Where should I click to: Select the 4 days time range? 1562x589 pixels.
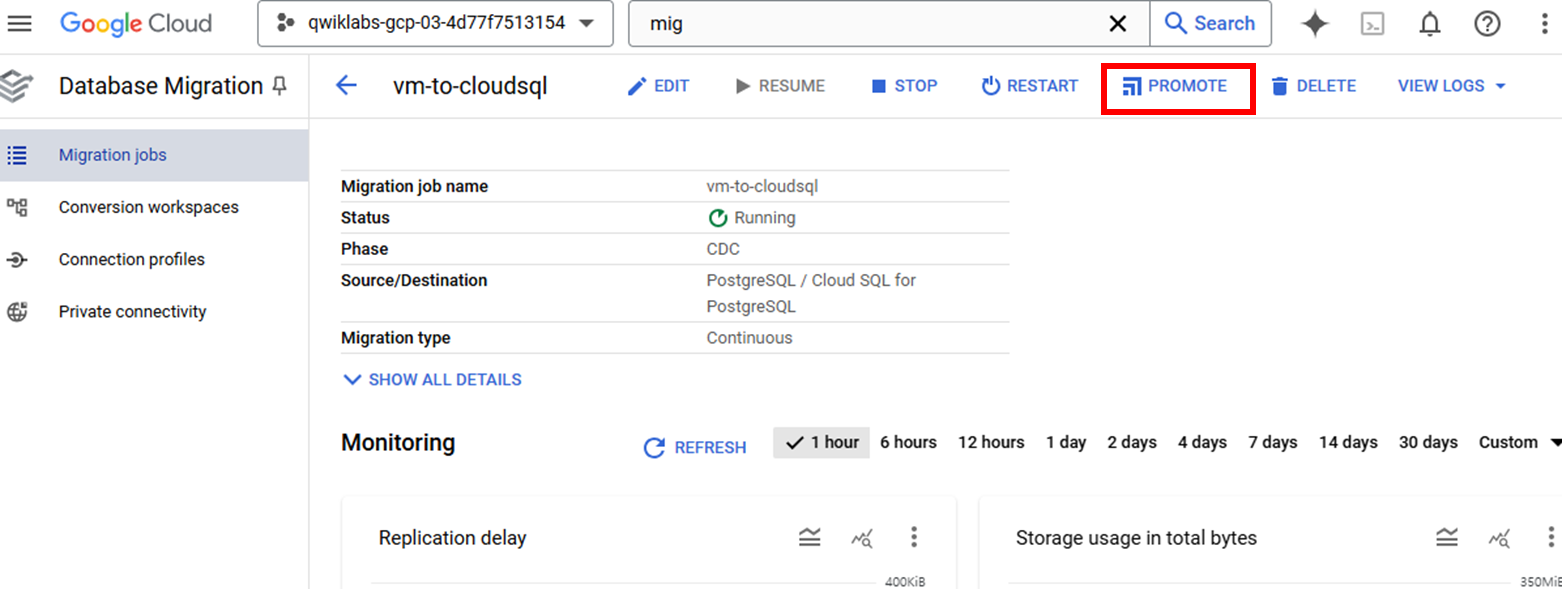pyautogui.click(x=1202, y=442)
